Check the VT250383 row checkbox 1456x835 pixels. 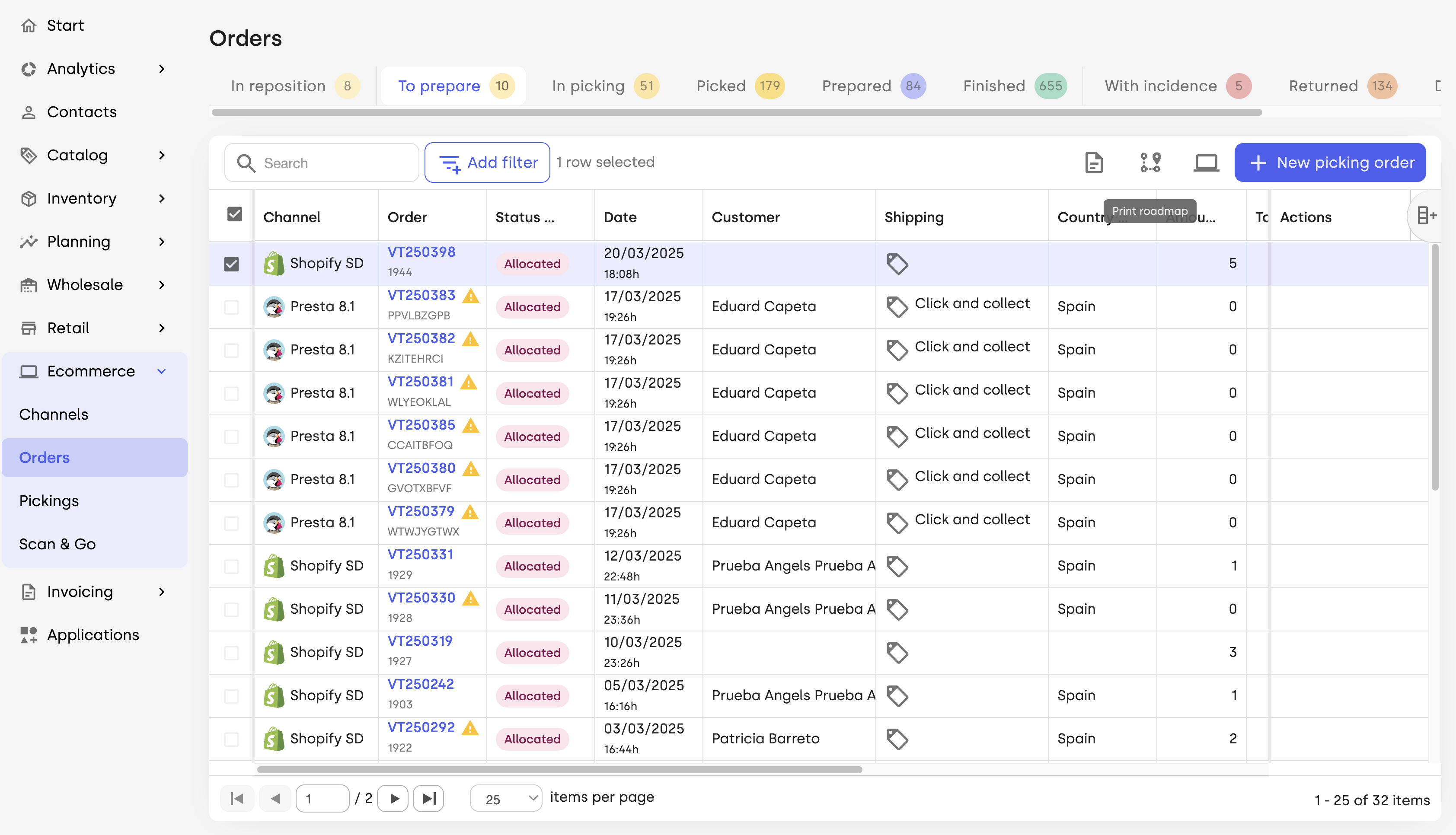pyautogui.click(x=232, y=307)
